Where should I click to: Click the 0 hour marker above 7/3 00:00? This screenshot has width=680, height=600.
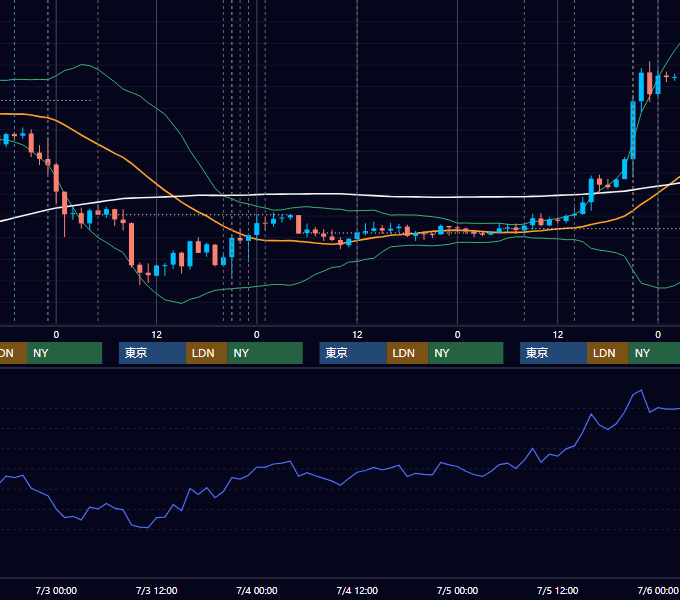point(56,335)
